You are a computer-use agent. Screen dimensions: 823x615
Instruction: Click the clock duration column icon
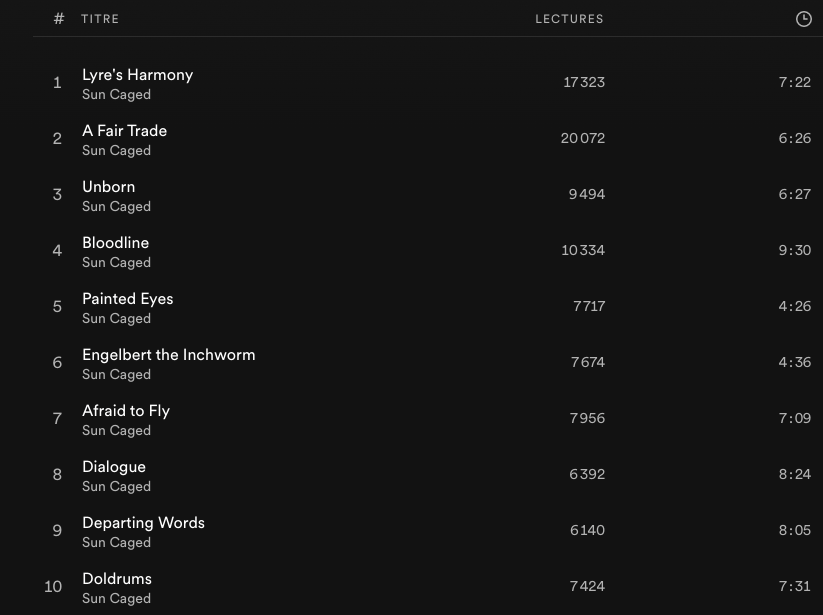803,19
